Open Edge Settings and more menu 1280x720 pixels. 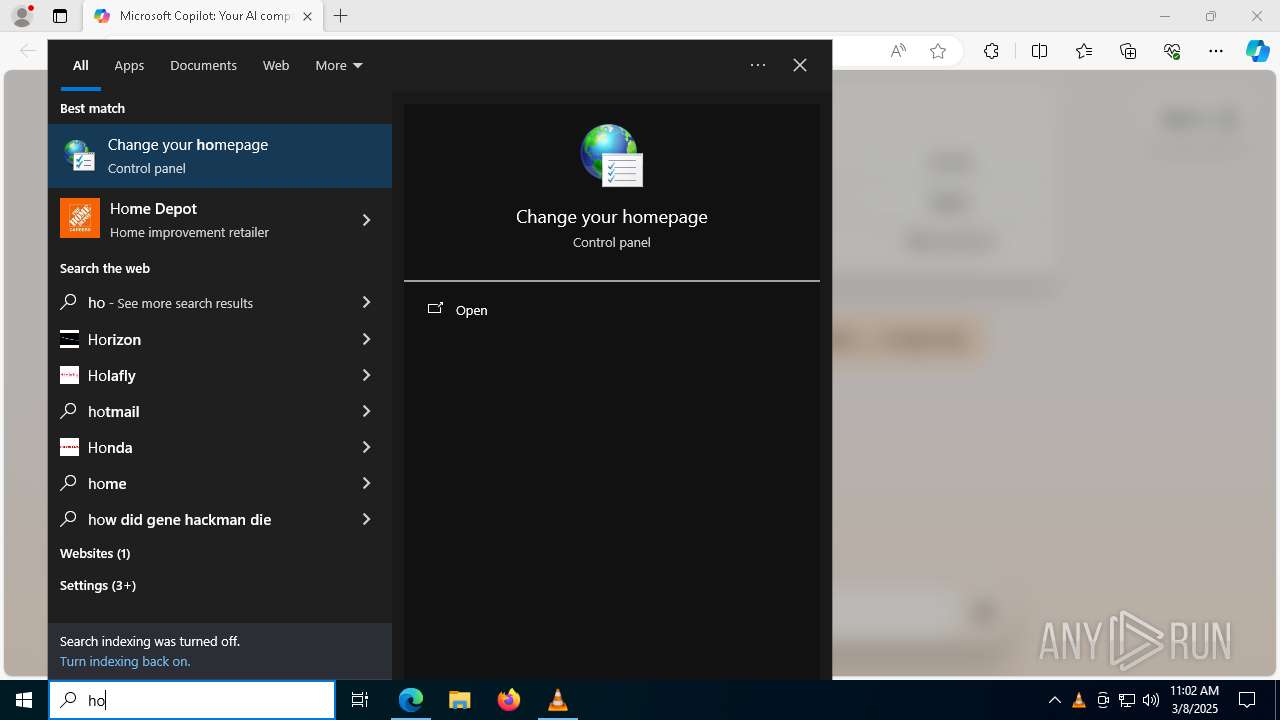tap(1216, 51)
